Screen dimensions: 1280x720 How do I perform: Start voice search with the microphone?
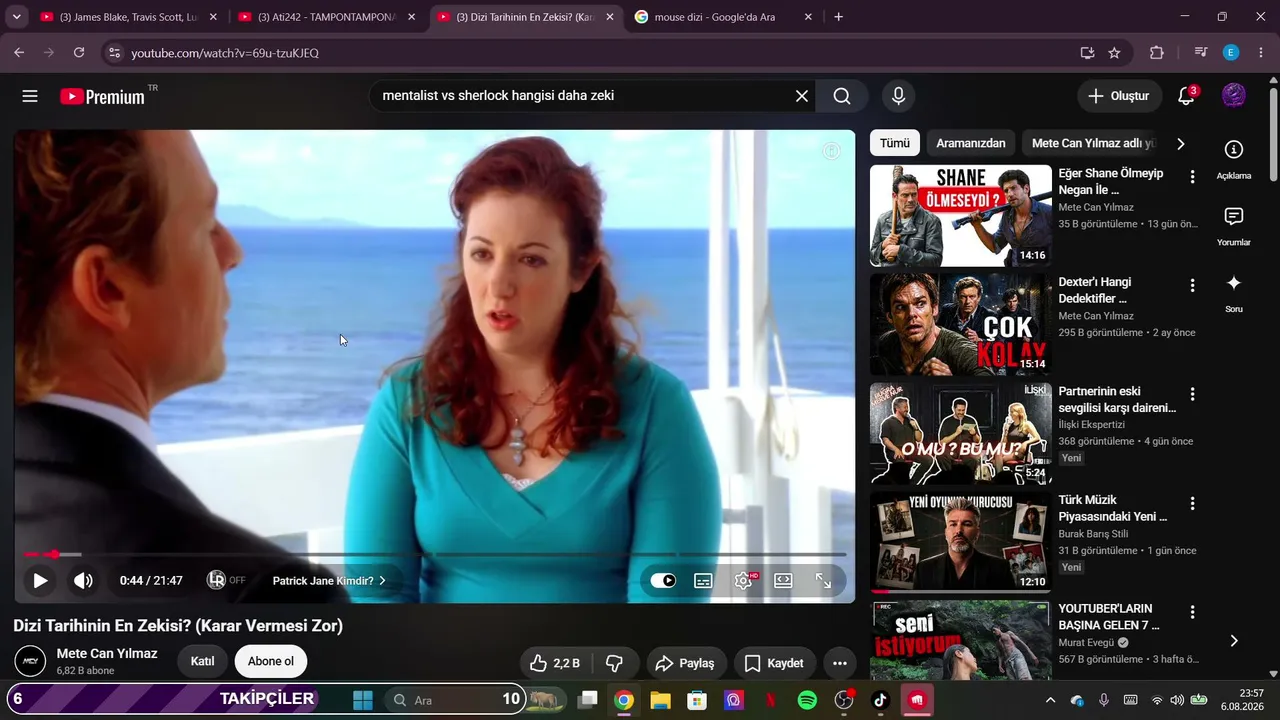tap(898, 96)
